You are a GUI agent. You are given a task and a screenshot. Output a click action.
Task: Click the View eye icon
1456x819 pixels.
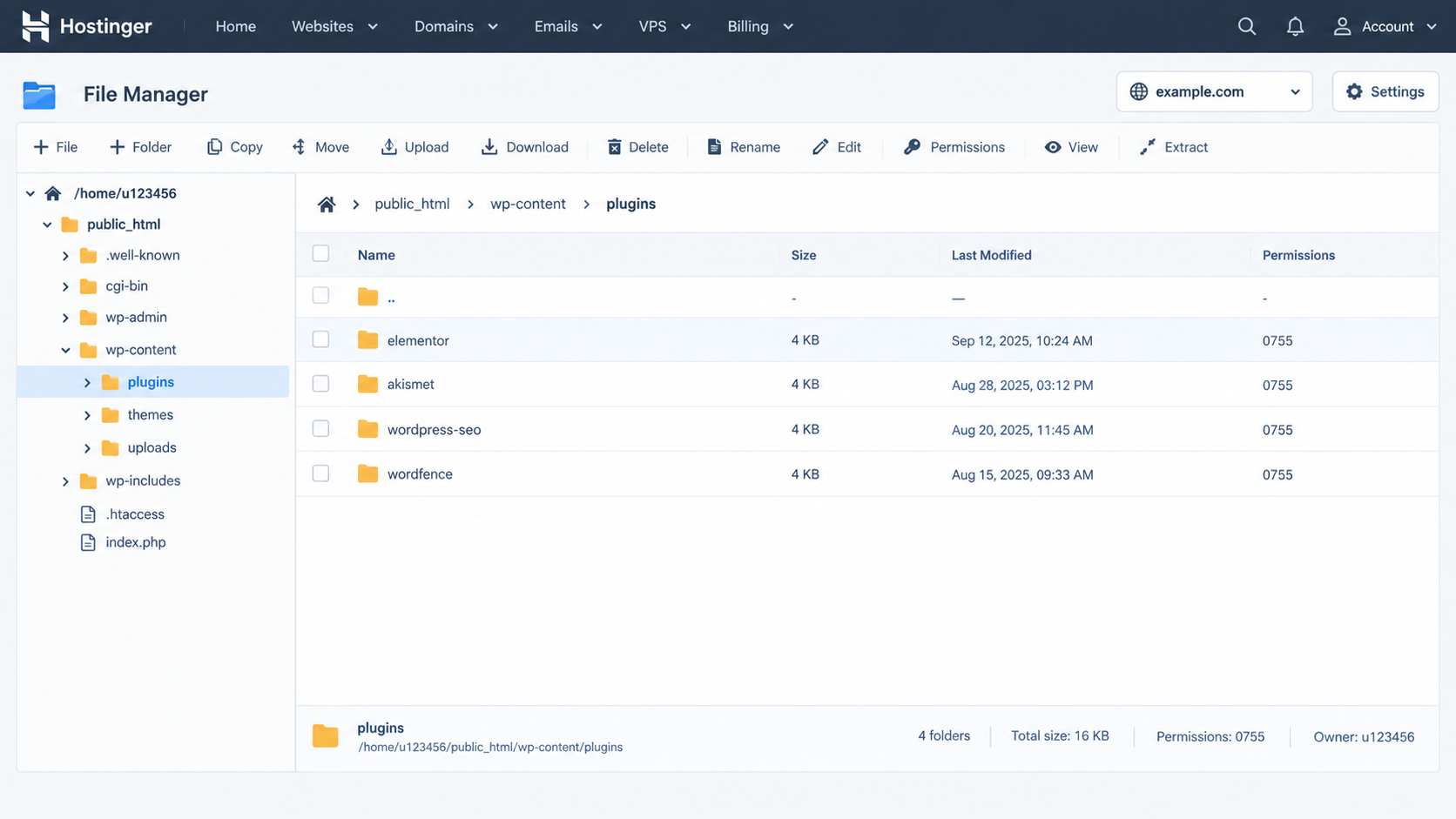click(1053, 147)
